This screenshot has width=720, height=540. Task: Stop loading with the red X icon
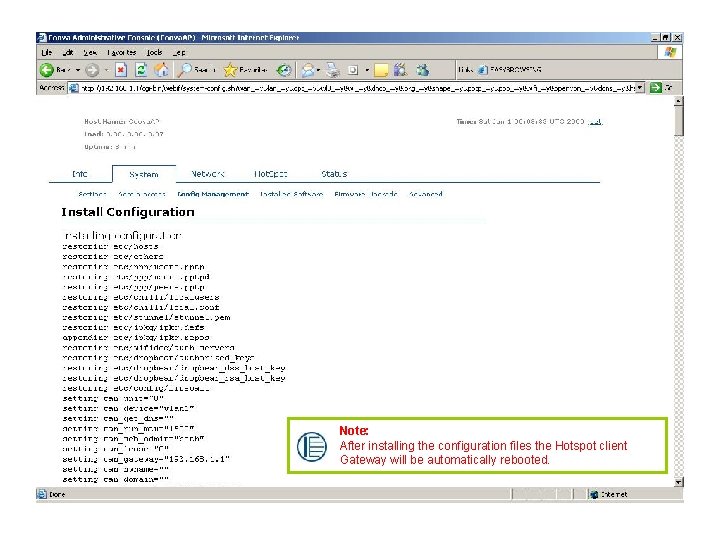(121, 70)
